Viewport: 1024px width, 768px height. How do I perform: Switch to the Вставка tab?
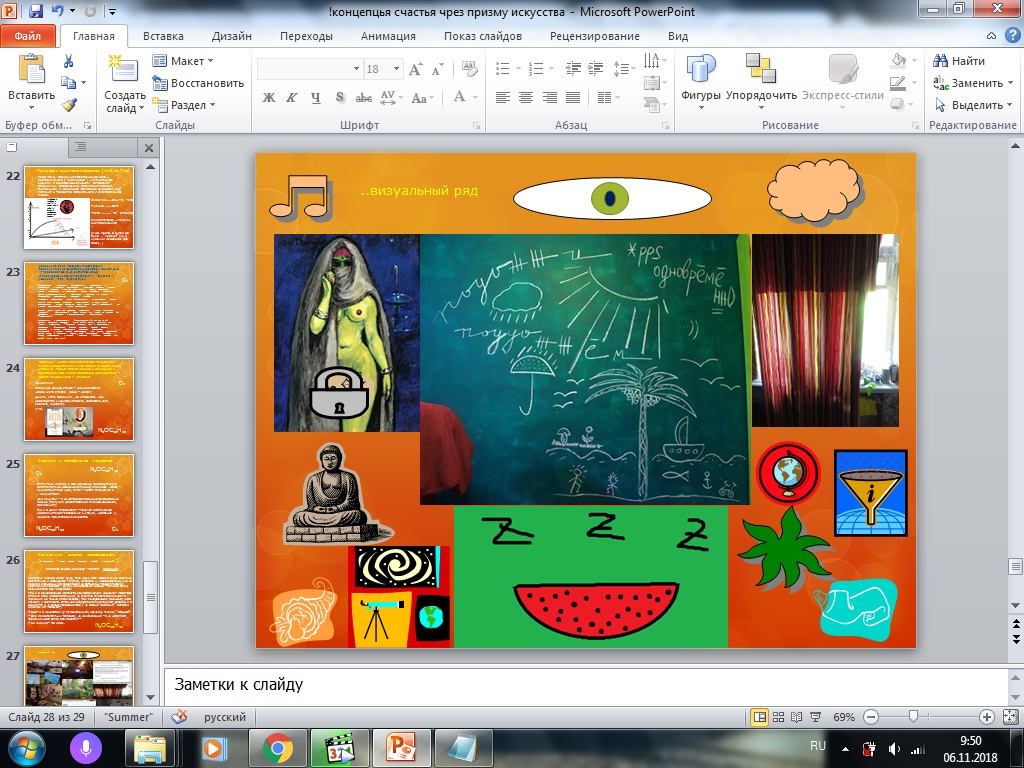pyautogui.click(x=163, y=36)
